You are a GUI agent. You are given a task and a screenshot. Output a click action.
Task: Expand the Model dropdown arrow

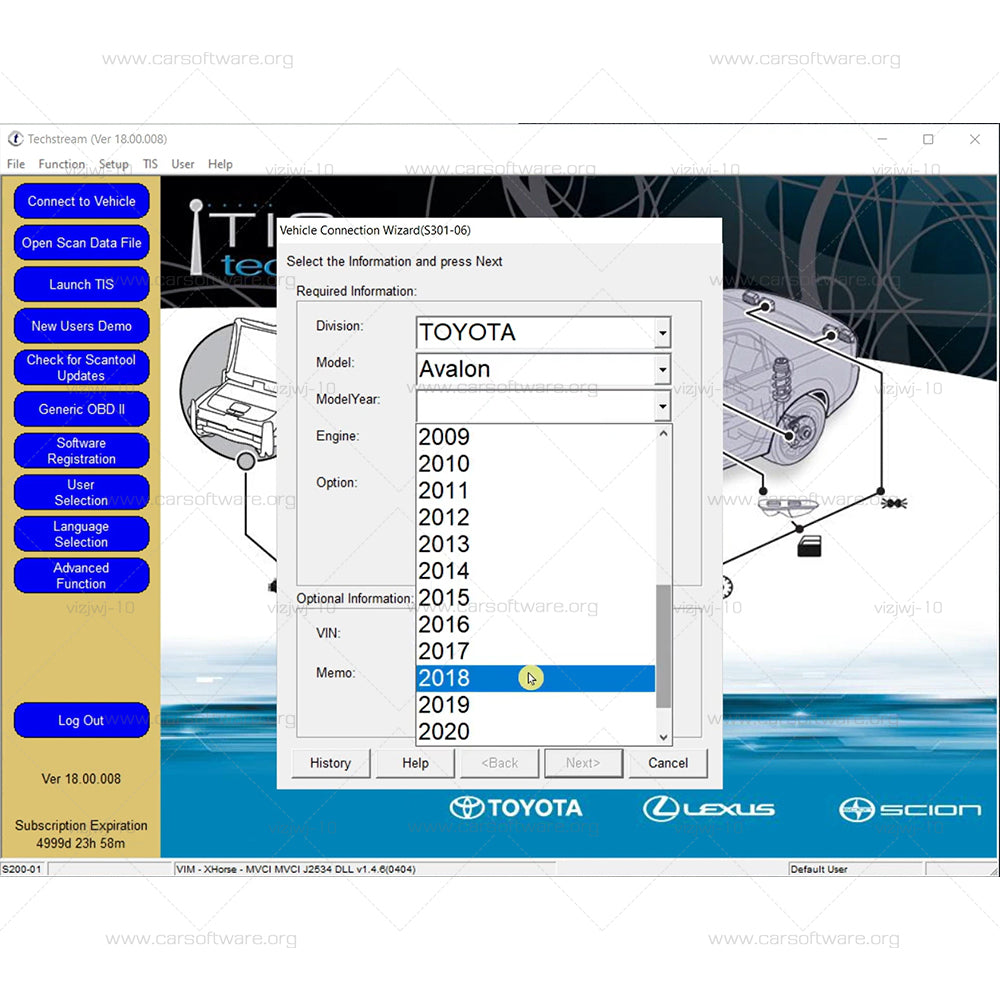pos(663,369)
